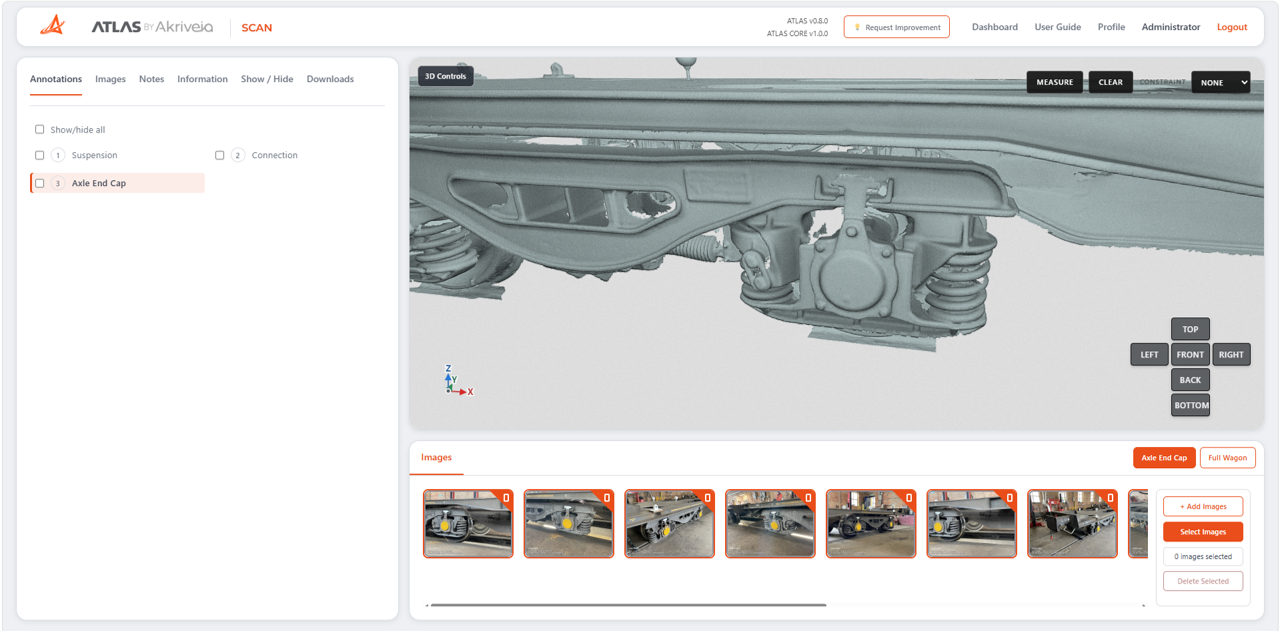1280x631 pixels.
Task: Switch to the Downloads tab
Action: point(330,79)
